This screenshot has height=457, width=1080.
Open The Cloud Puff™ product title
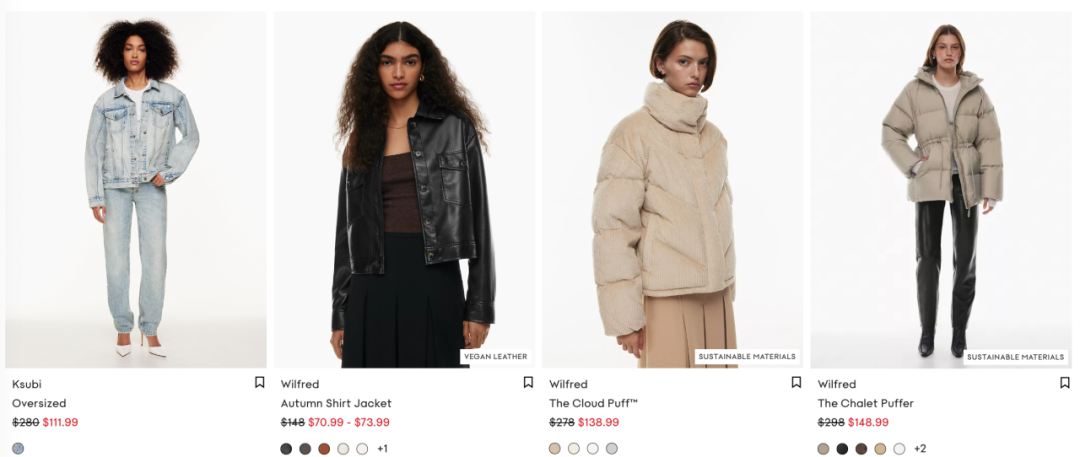click(x=593, y=403)
